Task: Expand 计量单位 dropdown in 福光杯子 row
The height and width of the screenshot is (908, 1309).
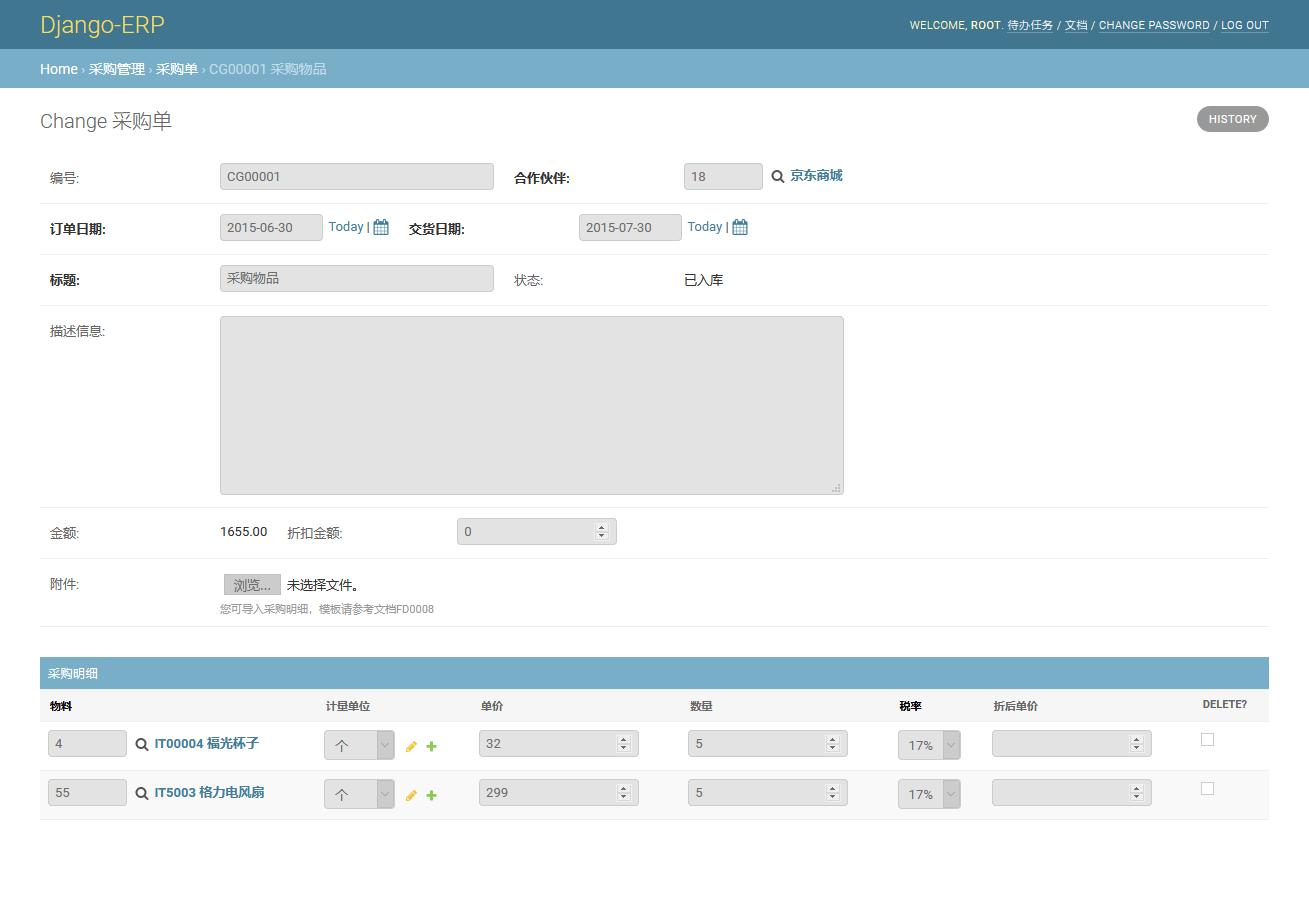Action: pyautogui.click(x=359, y=745)
